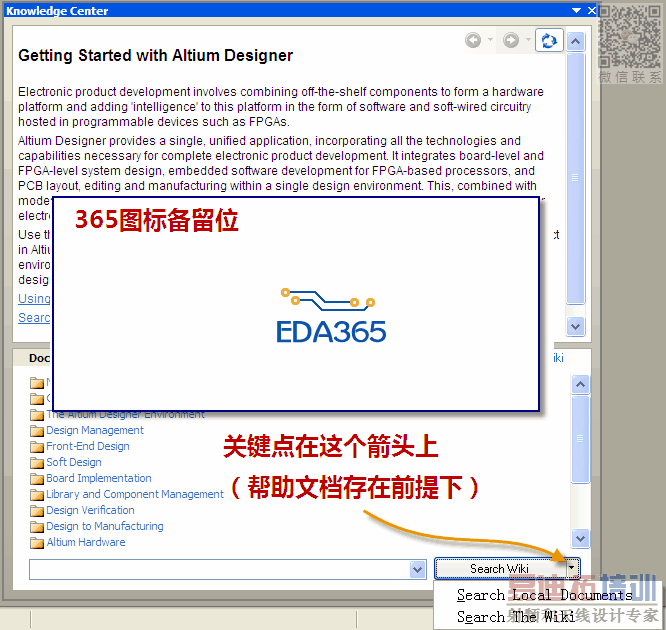The width and height of the screenshot is (666, 630).
Task: Click the upper pane scroll down arrow
Action: click(x=576, y=327)
